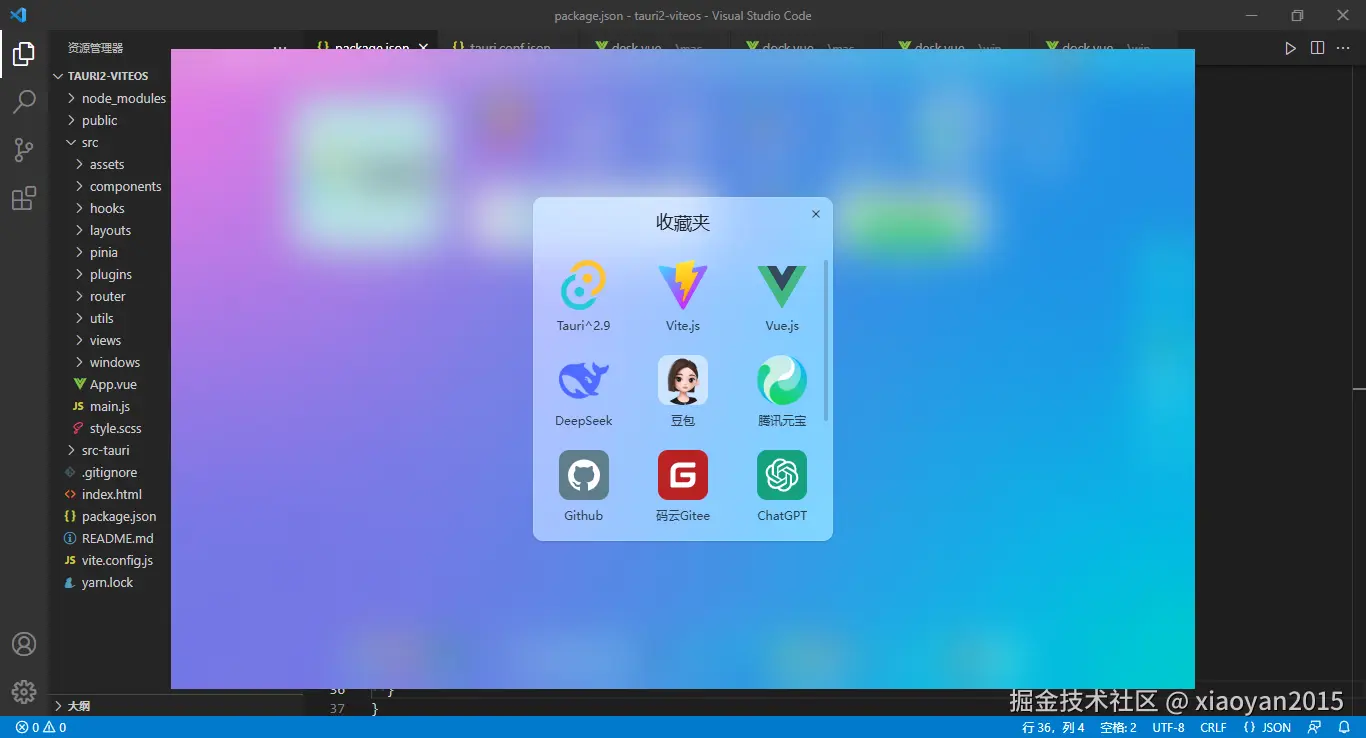Open the ChatGPT bookmark icon
This screenshot has width=1366, height=738.
pos(781,475)
